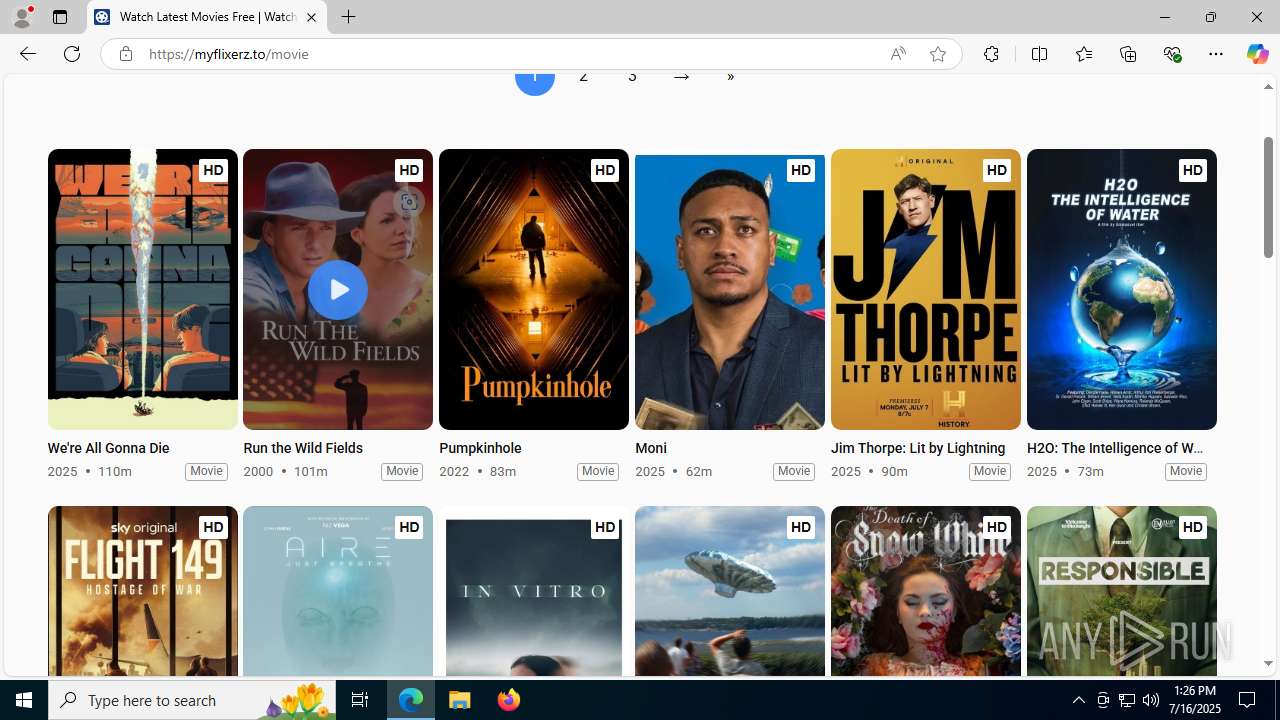The width and height of the screenshot is (1280, 720).
Task: Click H2O: The Intelligence of W... title
Action: (x=1115, y=448)
